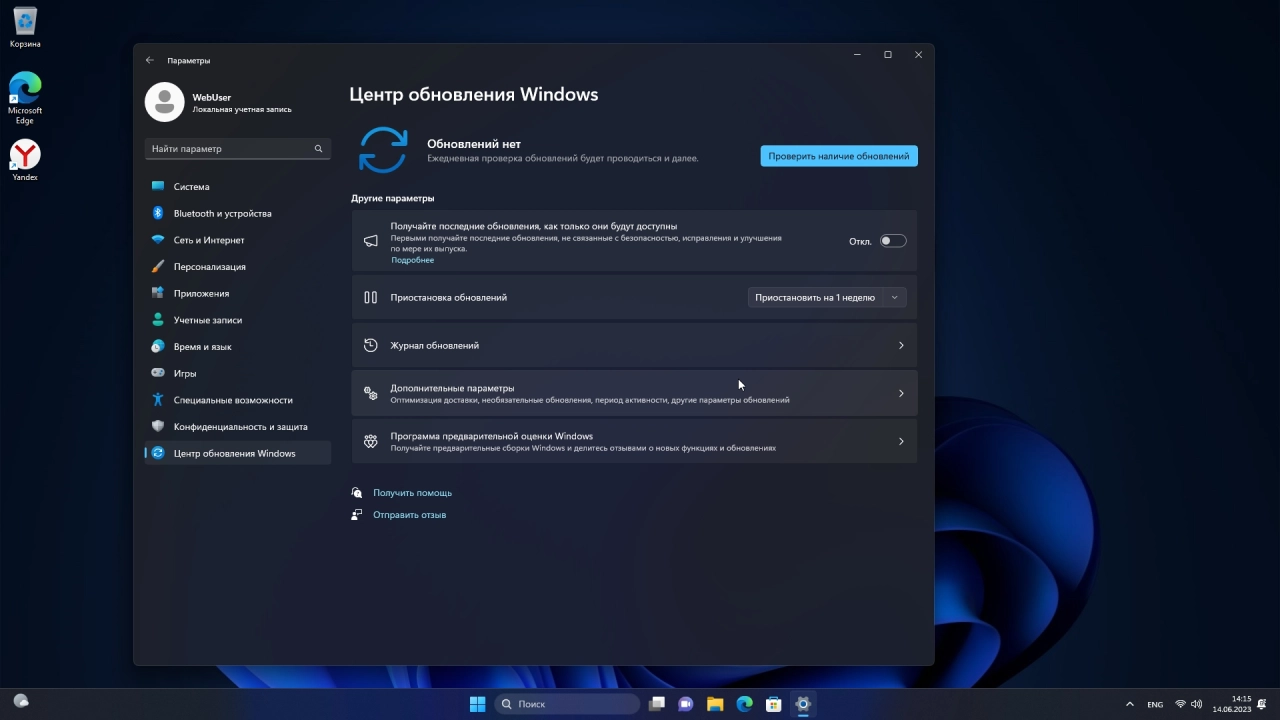Screen dimensions: 1280x720
Task: Show hidden system tray icons
Action: 1130,704
